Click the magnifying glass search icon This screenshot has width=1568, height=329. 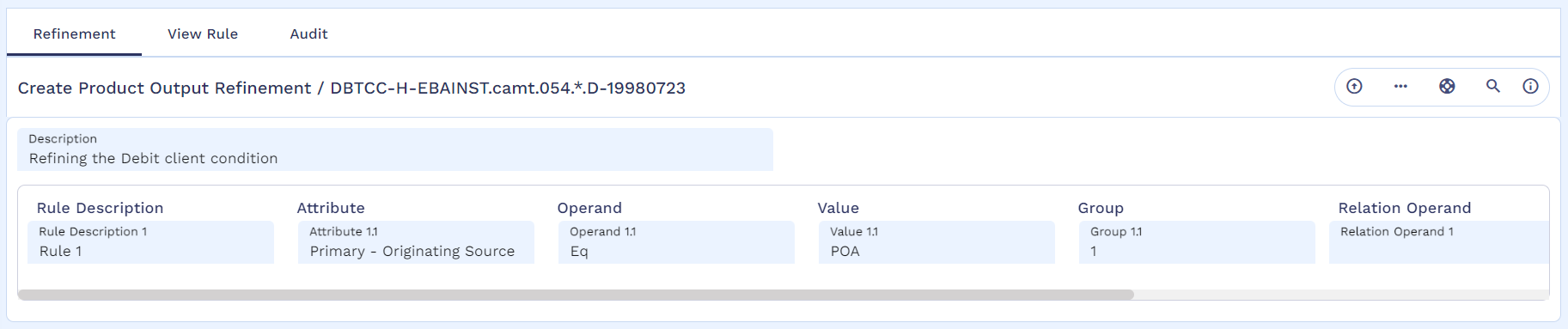point(1493,86)
